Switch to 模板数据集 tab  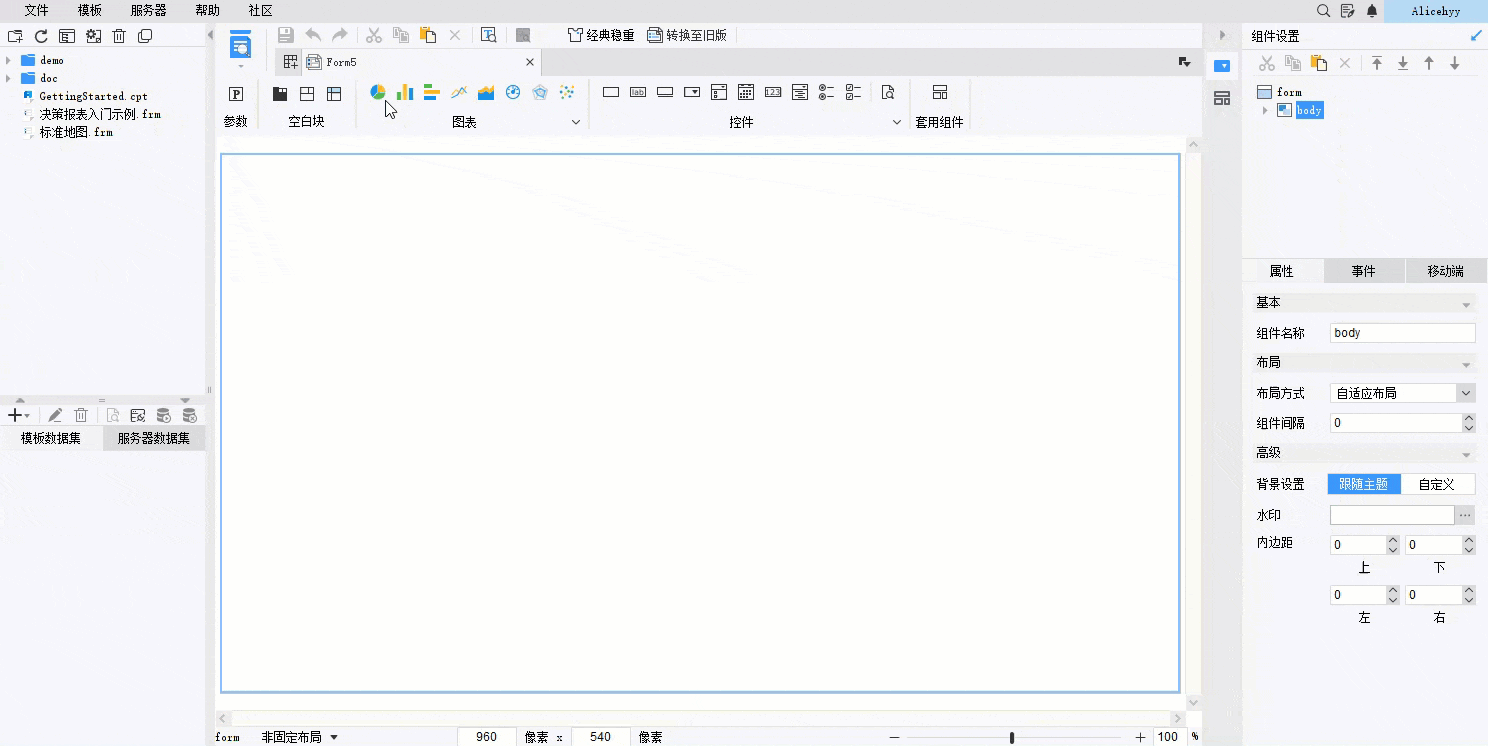click(x=51, y=438)
